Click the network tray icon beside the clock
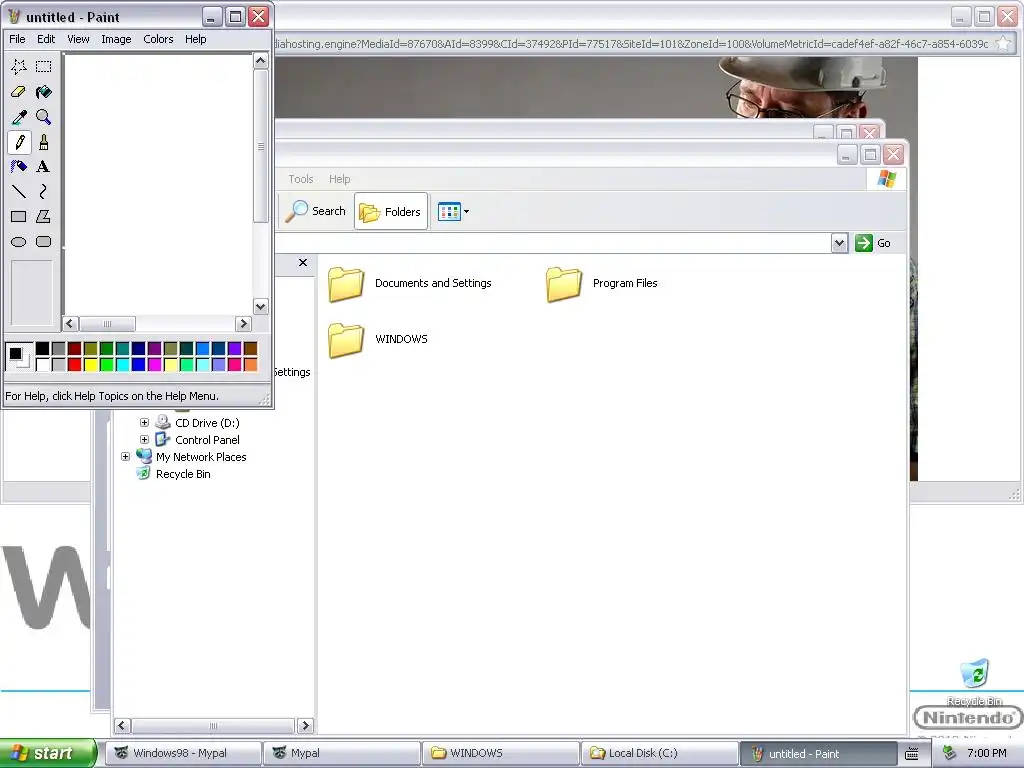The width and height of the screenshot is (1024, 768). pyautogui.click(x=949, y=753)
